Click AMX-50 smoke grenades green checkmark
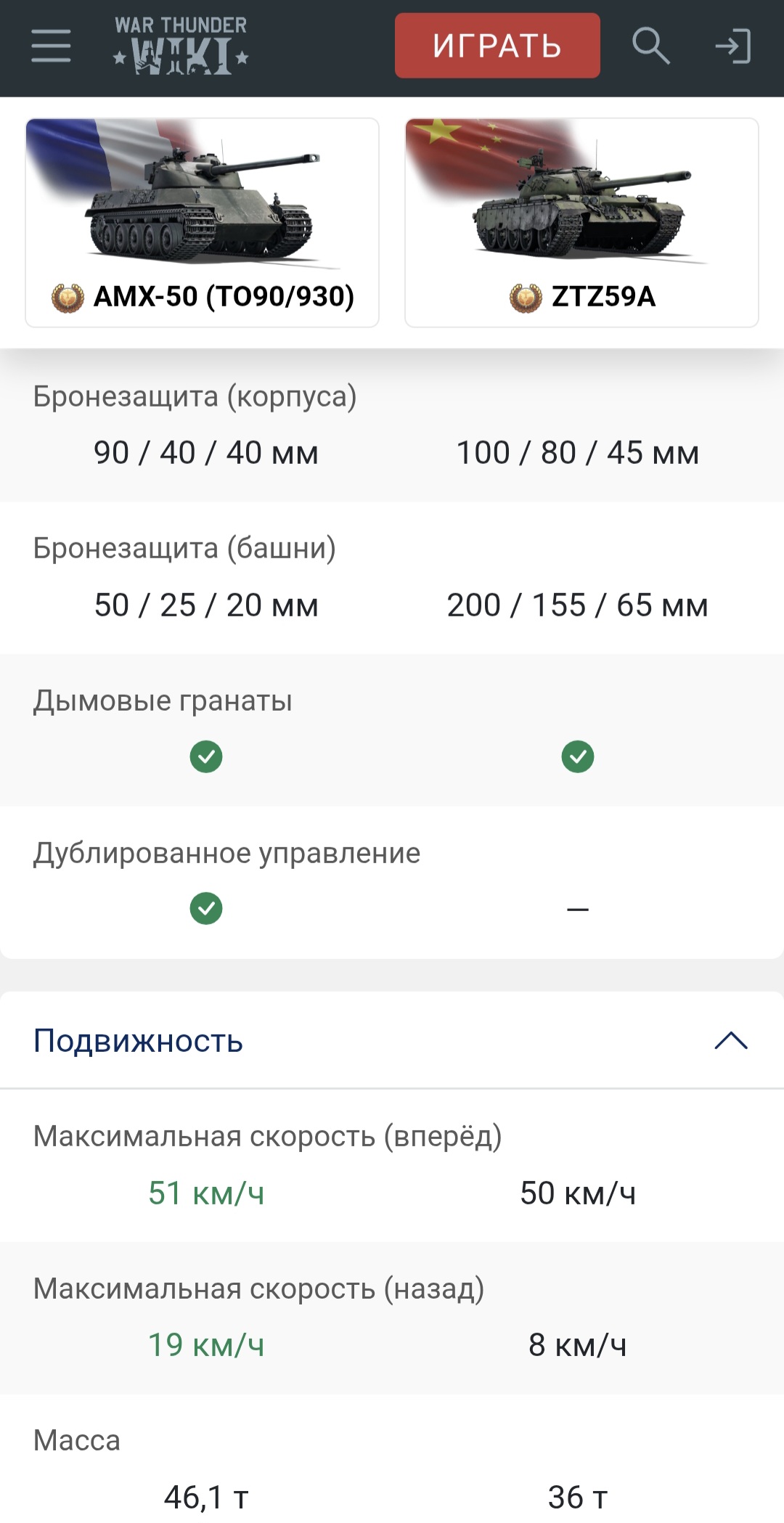 pos(206,756)
